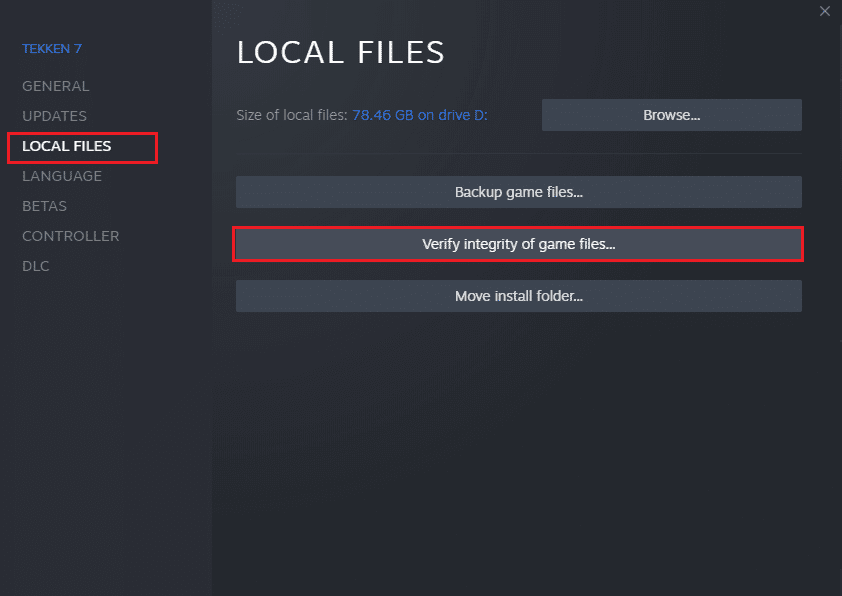Viewport: 842px width, 596px height.
Task: Open the LANGUAGE settings section
Action: pyautogui.click(x=61, y=176)
